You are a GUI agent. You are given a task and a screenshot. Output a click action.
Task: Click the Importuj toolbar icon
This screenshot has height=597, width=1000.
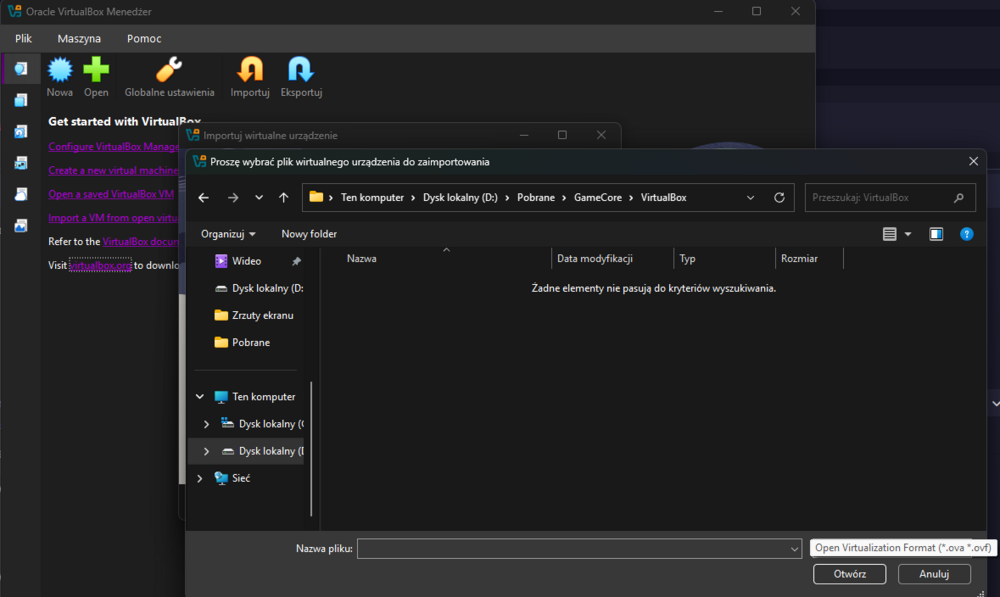pyautogui.click(x=250, y=70)
